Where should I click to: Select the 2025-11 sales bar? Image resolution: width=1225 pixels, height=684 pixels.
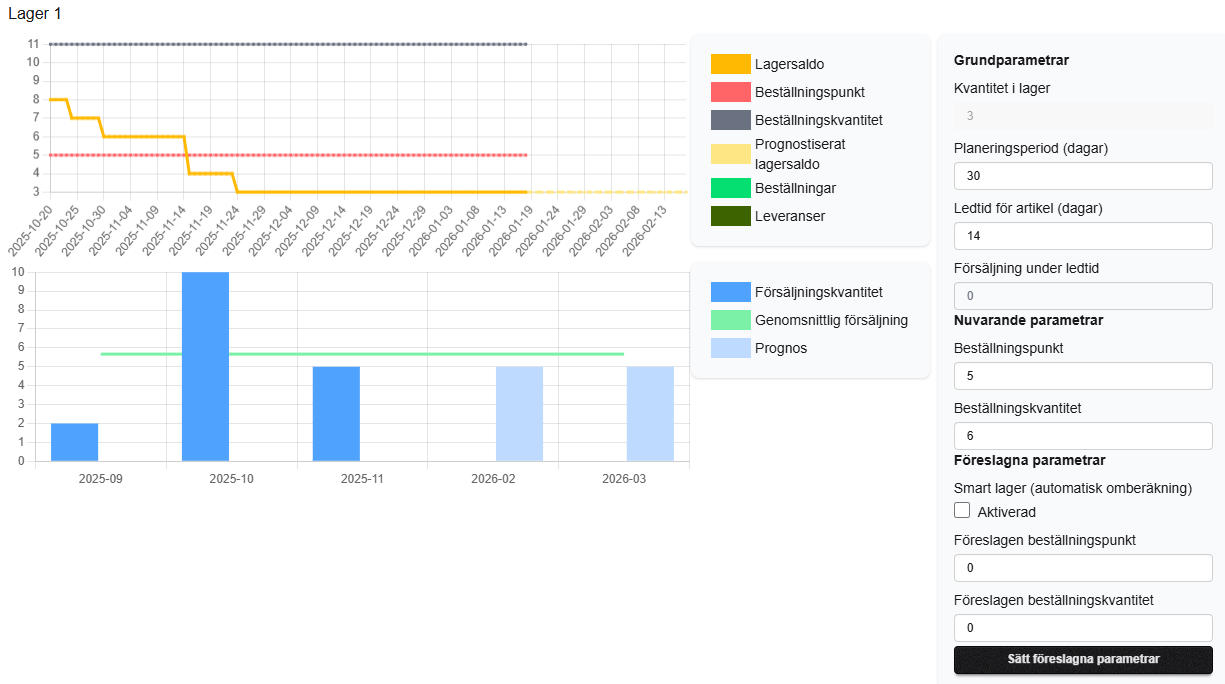[336, 414]
